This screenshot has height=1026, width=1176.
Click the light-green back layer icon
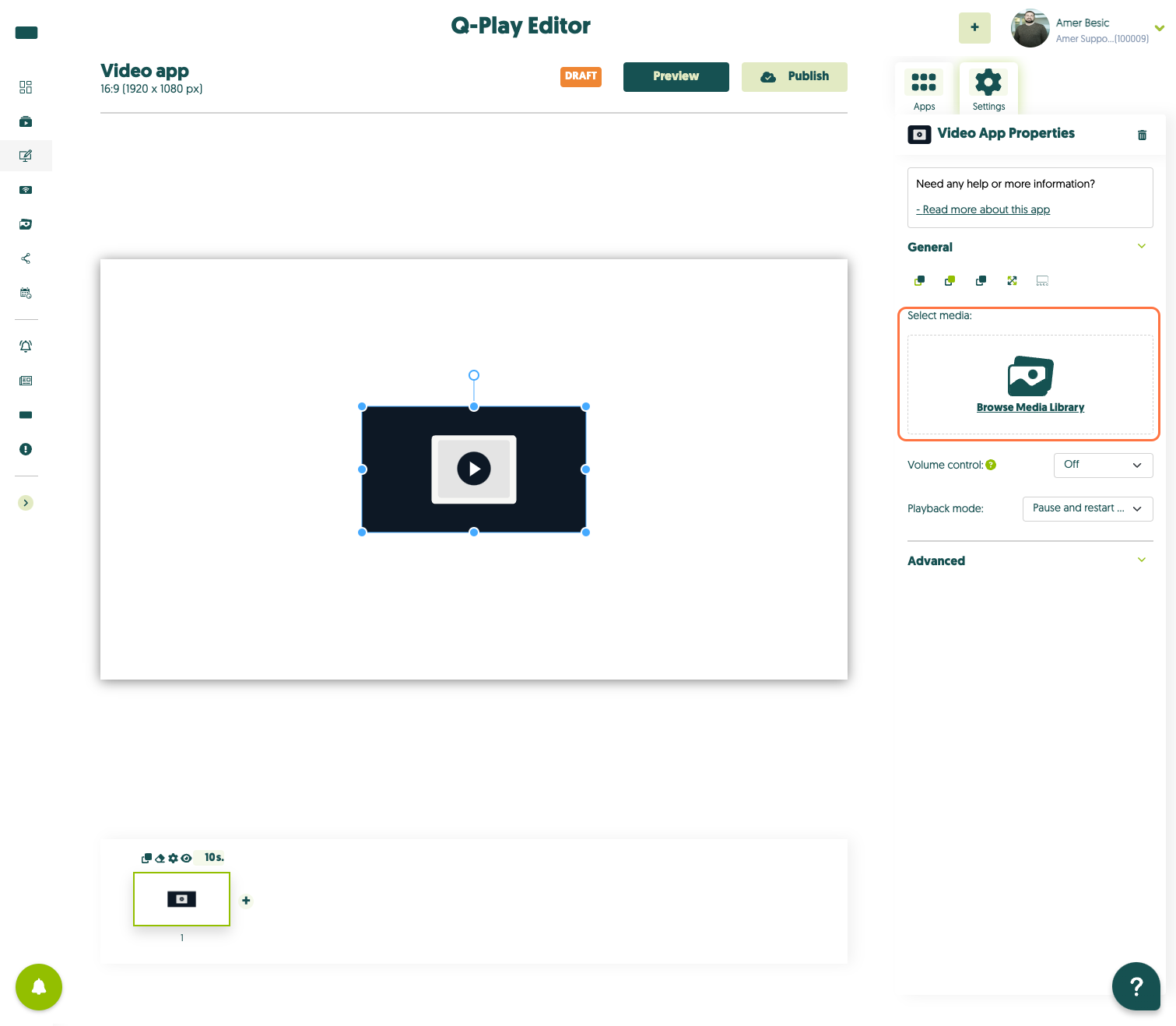(x=919, y=280)
